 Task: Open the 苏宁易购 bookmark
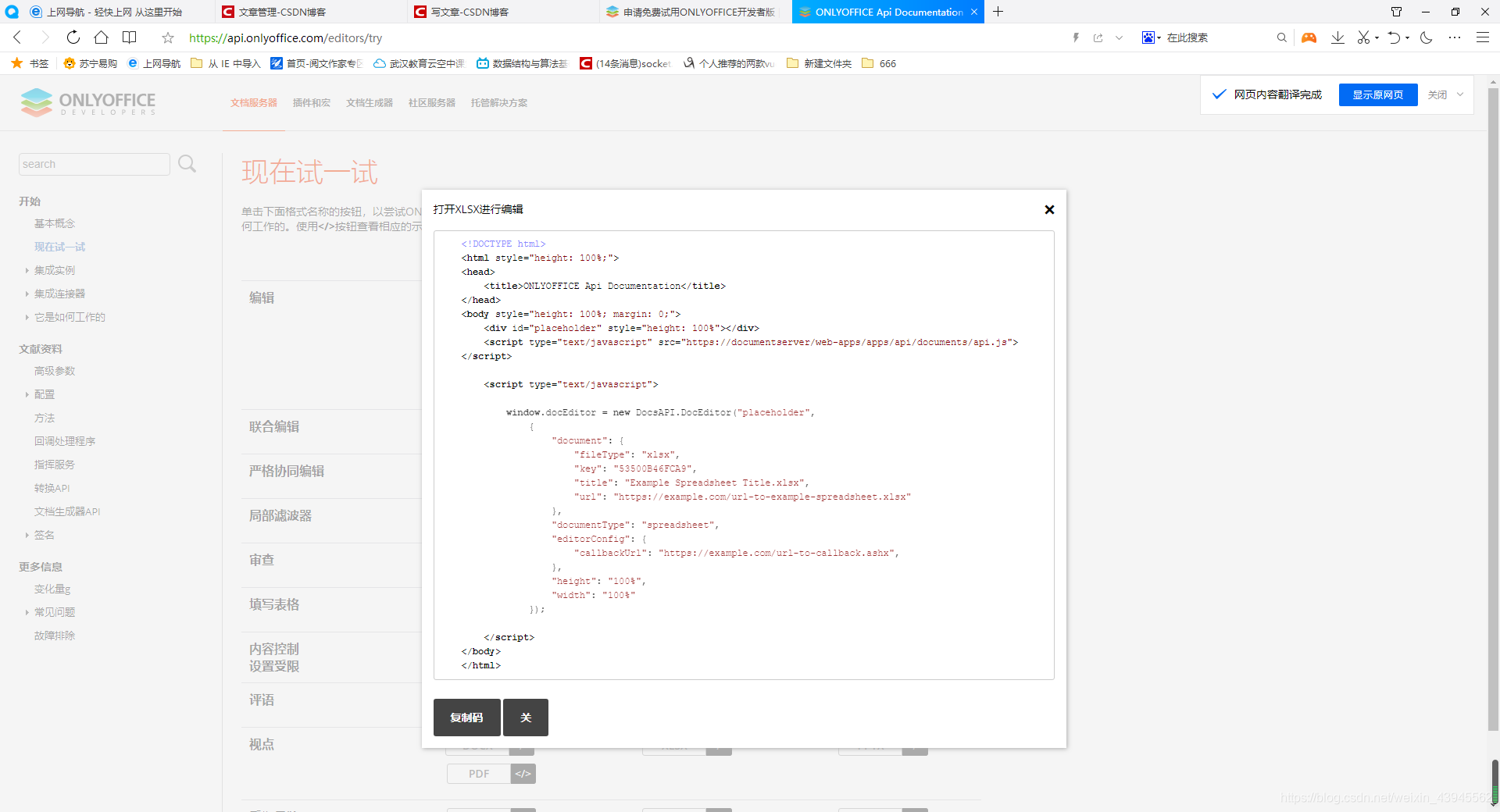(91, 63)
